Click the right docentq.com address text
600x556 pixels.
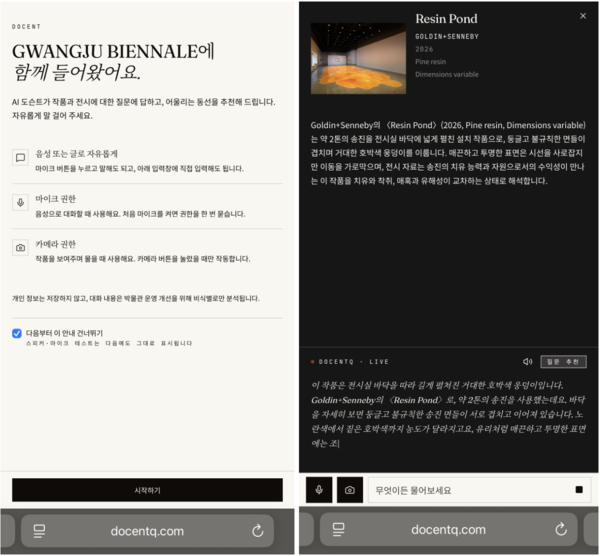tap(448, 530)
